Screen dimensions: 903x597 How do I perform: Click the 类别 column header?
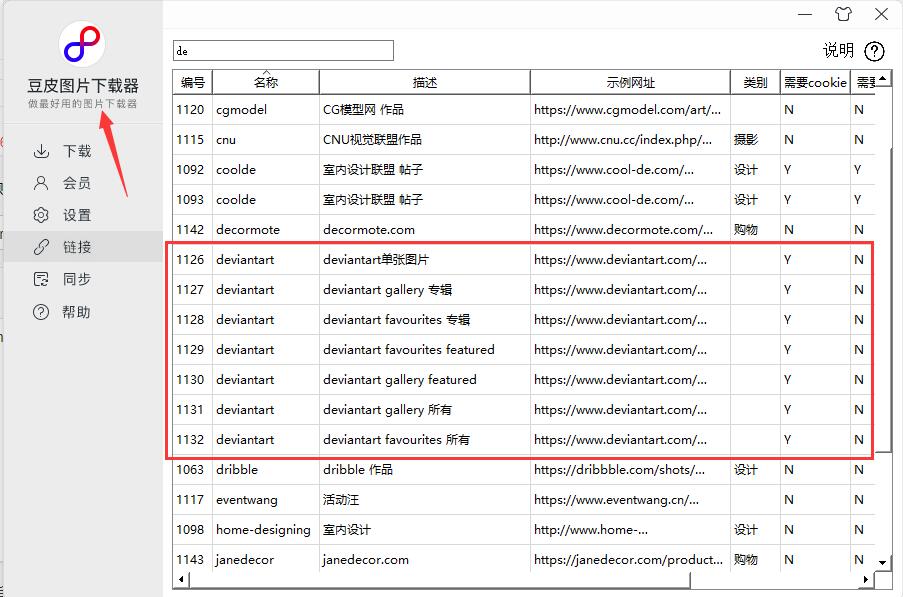755,82
